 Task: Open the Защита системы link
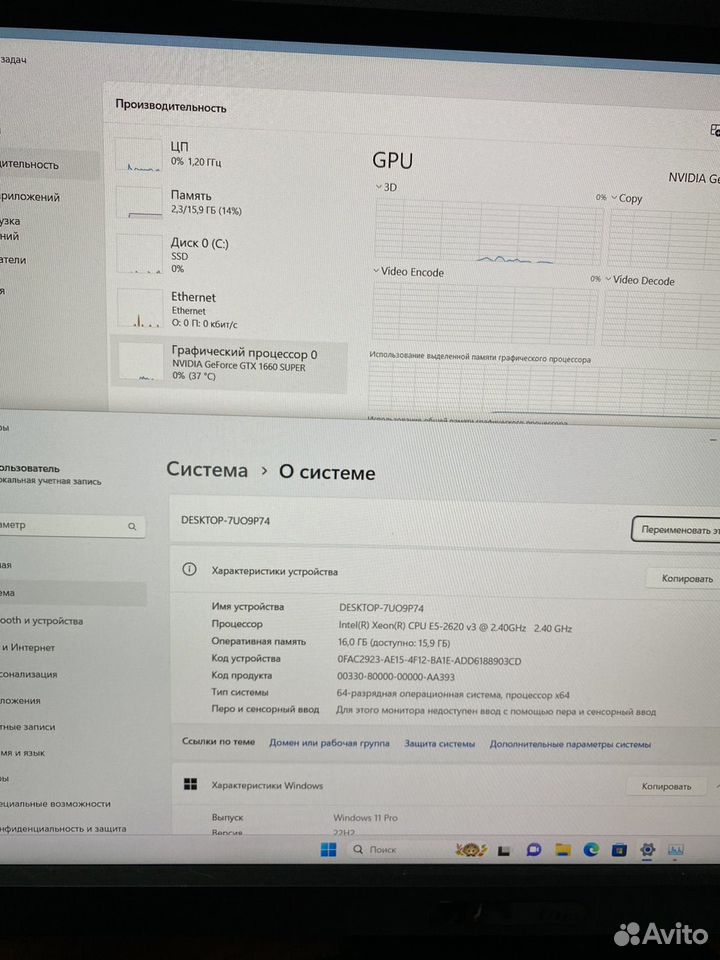click(x=440, y=744)
